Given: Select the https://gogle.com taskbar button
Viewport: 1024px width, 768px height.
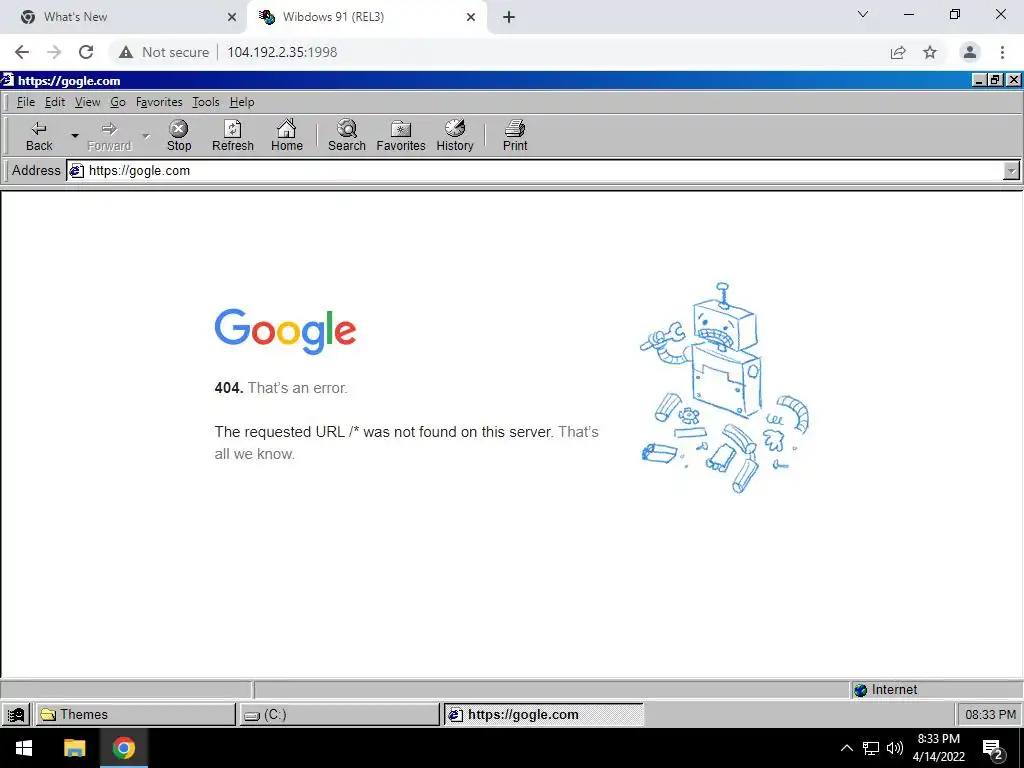Looking at the screenshot, I should pyautogui.click(x=544, y=714).
